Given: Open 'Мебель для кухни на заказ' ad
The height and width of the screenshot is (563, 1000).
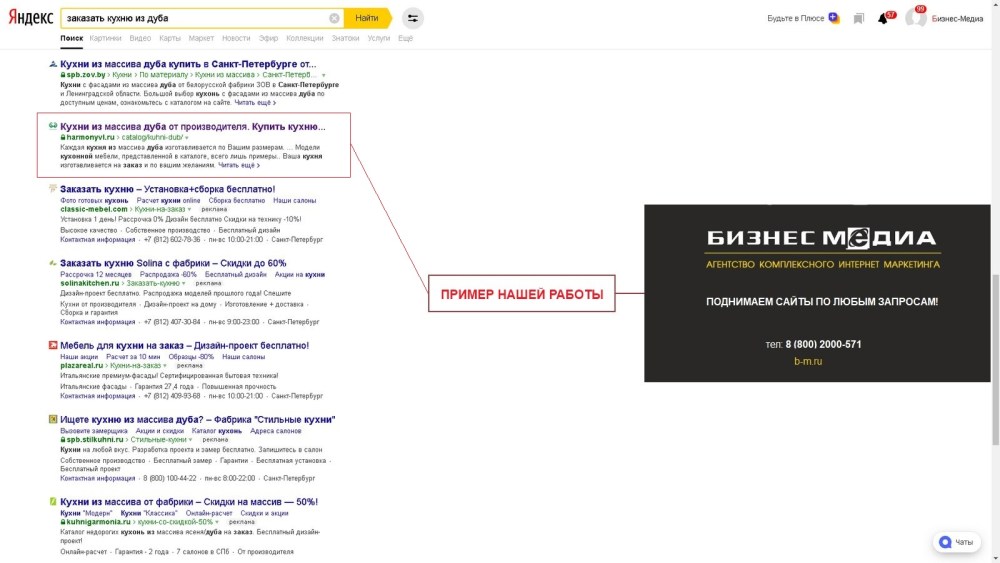Looking at the screenshot, I should [184, 345].
